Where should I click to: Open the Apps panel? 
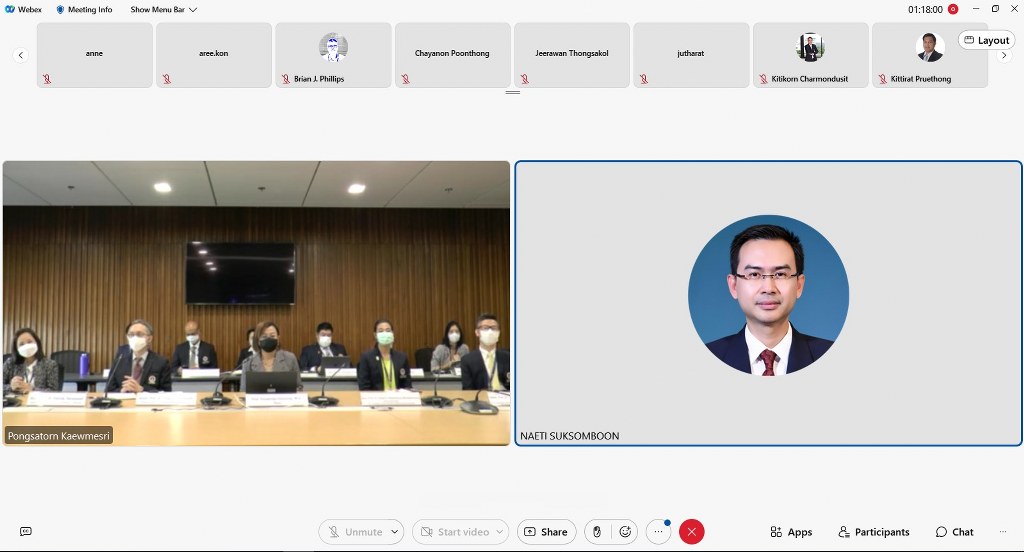pyautogui.click(x=791, y=532)
